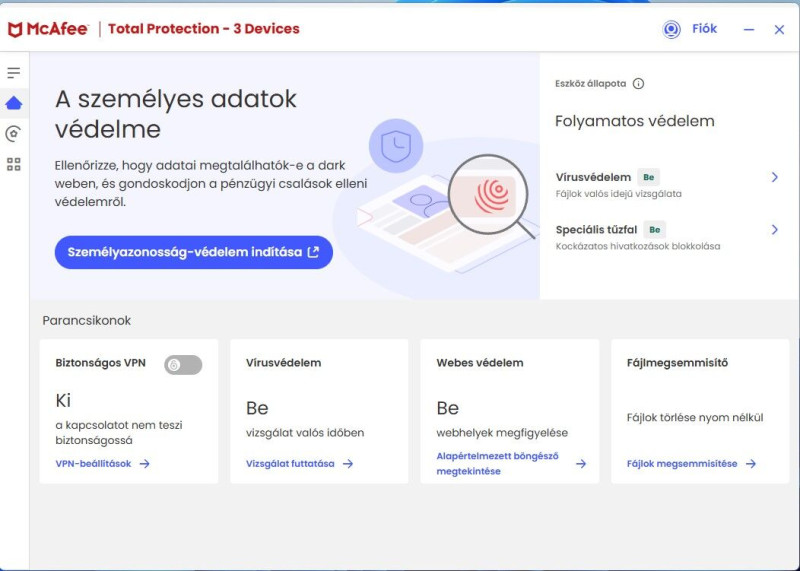Select the Vírusvédelem row in device status
The height and width of the screenshot is (571, 800).
(x=667, y=185)
